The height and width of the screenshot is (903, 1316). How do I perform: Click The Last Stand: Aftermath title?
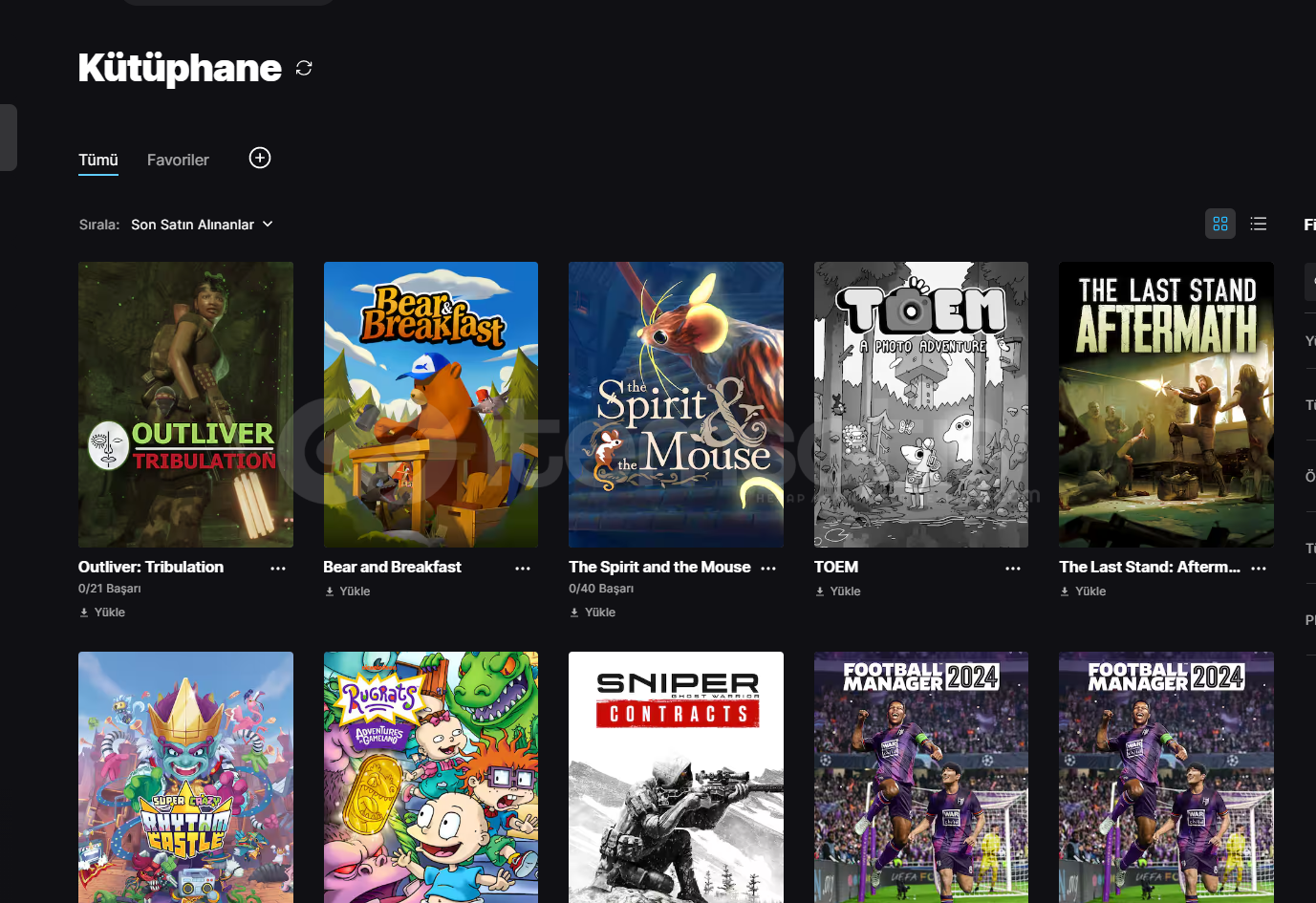pos(1150,567)
